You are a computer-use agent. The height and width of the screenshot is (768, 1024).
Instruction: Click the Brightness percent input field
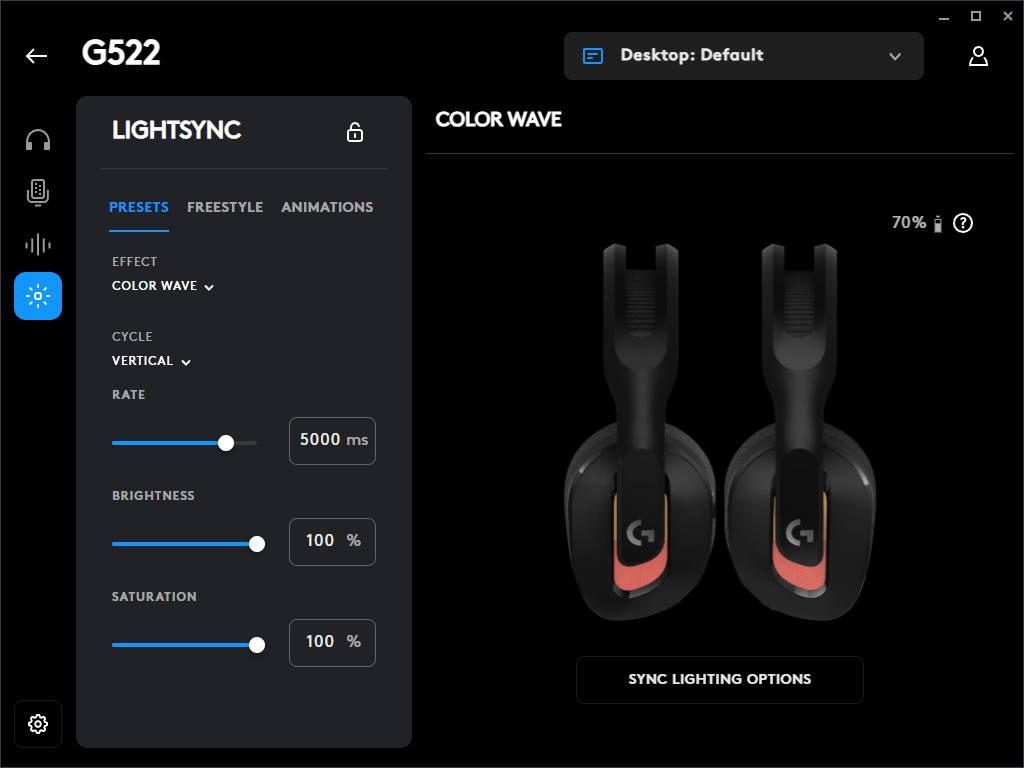(x=332, y=542)
